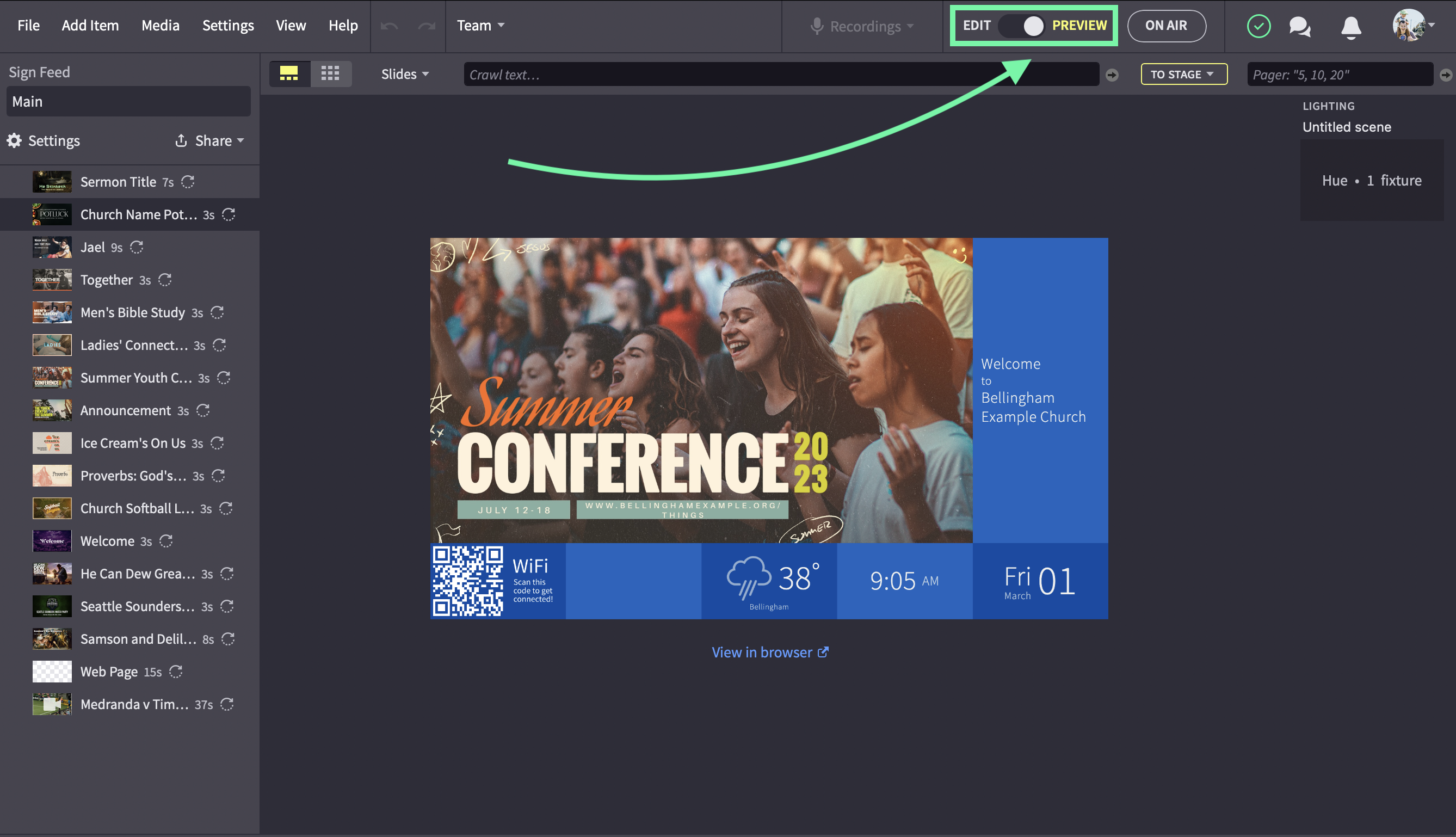Open notifications from the bell icon
This screenshot has height=837, width=1456.
tap(1350, 26)
